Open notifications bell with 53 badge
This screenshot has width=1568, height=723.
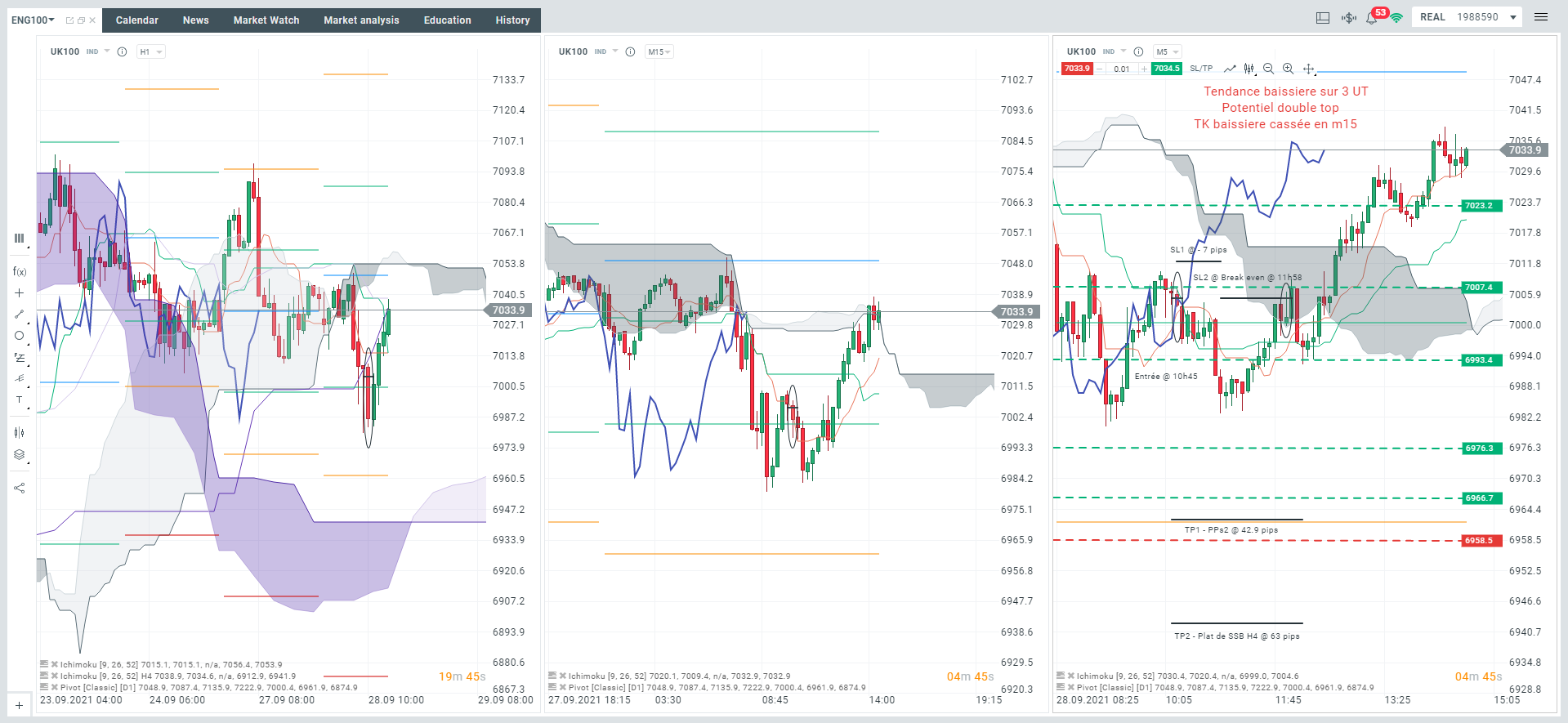tap(1373, 16)
